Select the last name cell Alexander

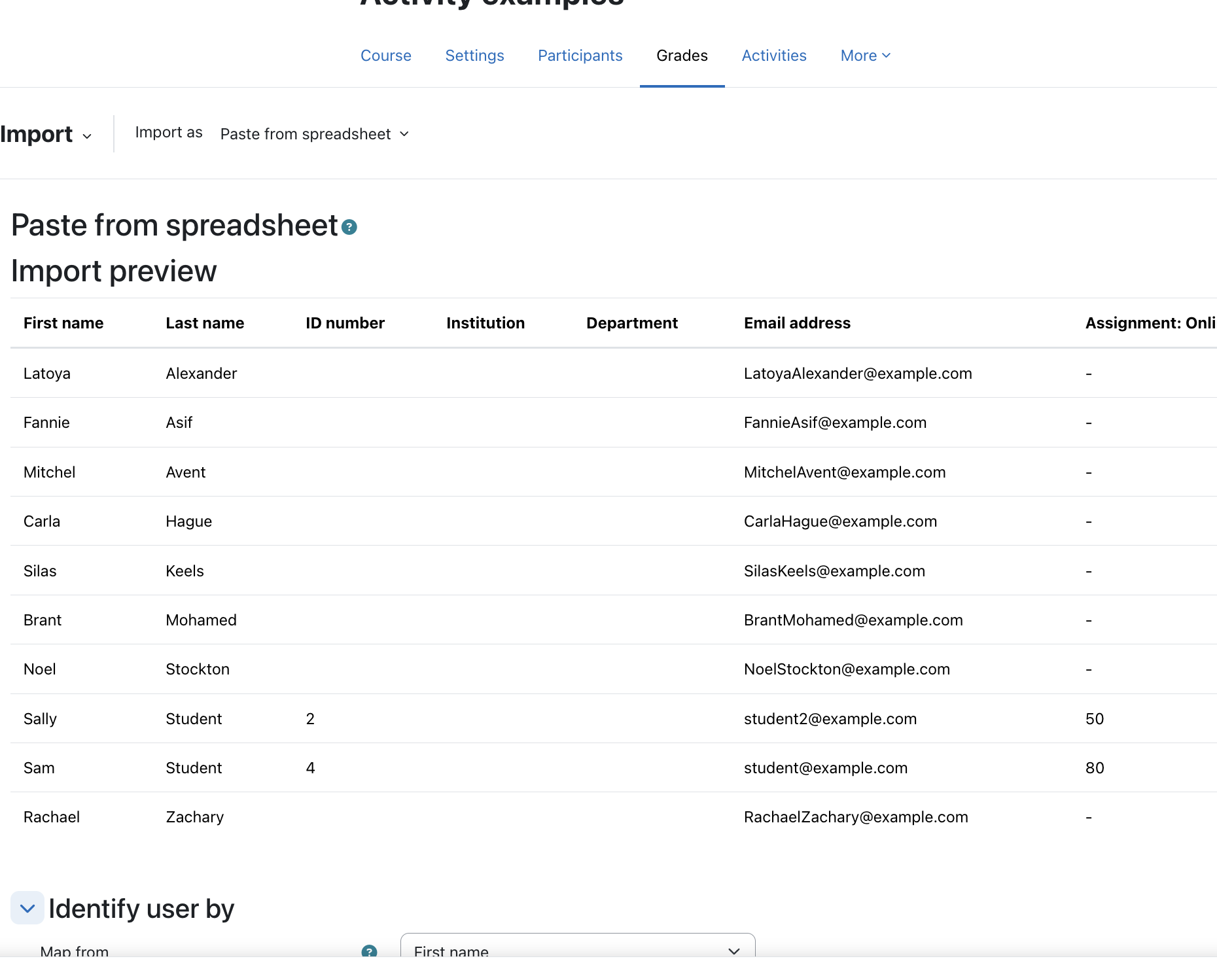202,374
